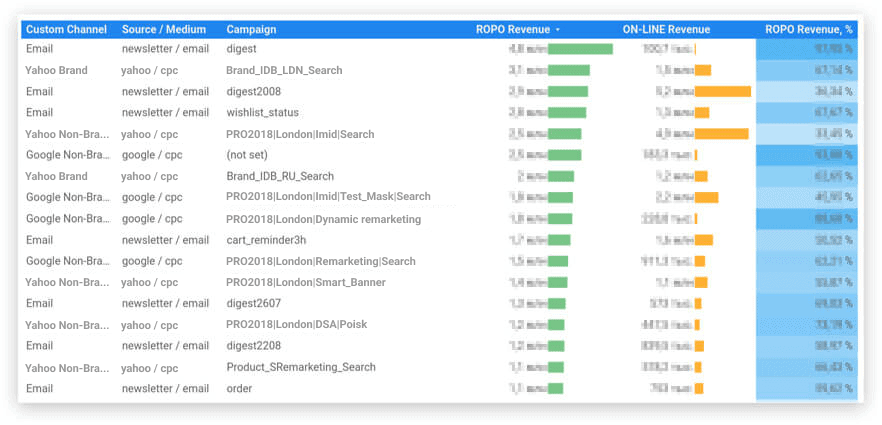Screen dimensions: 882x425
Task: Click the wishlist_status campaign
Action: point(262,112)
